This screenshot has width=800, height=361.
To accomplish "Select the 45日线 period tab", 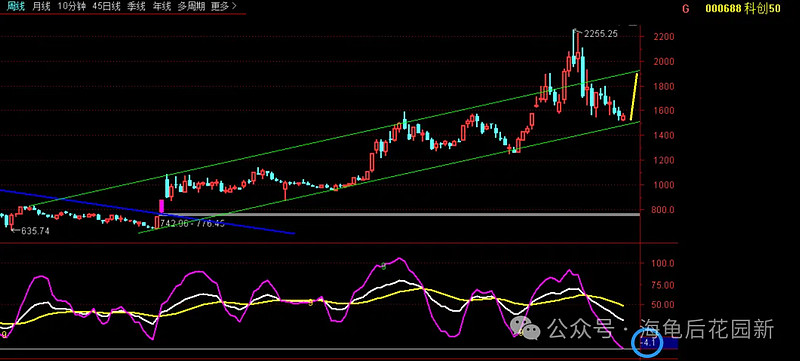I will [107, 6].
